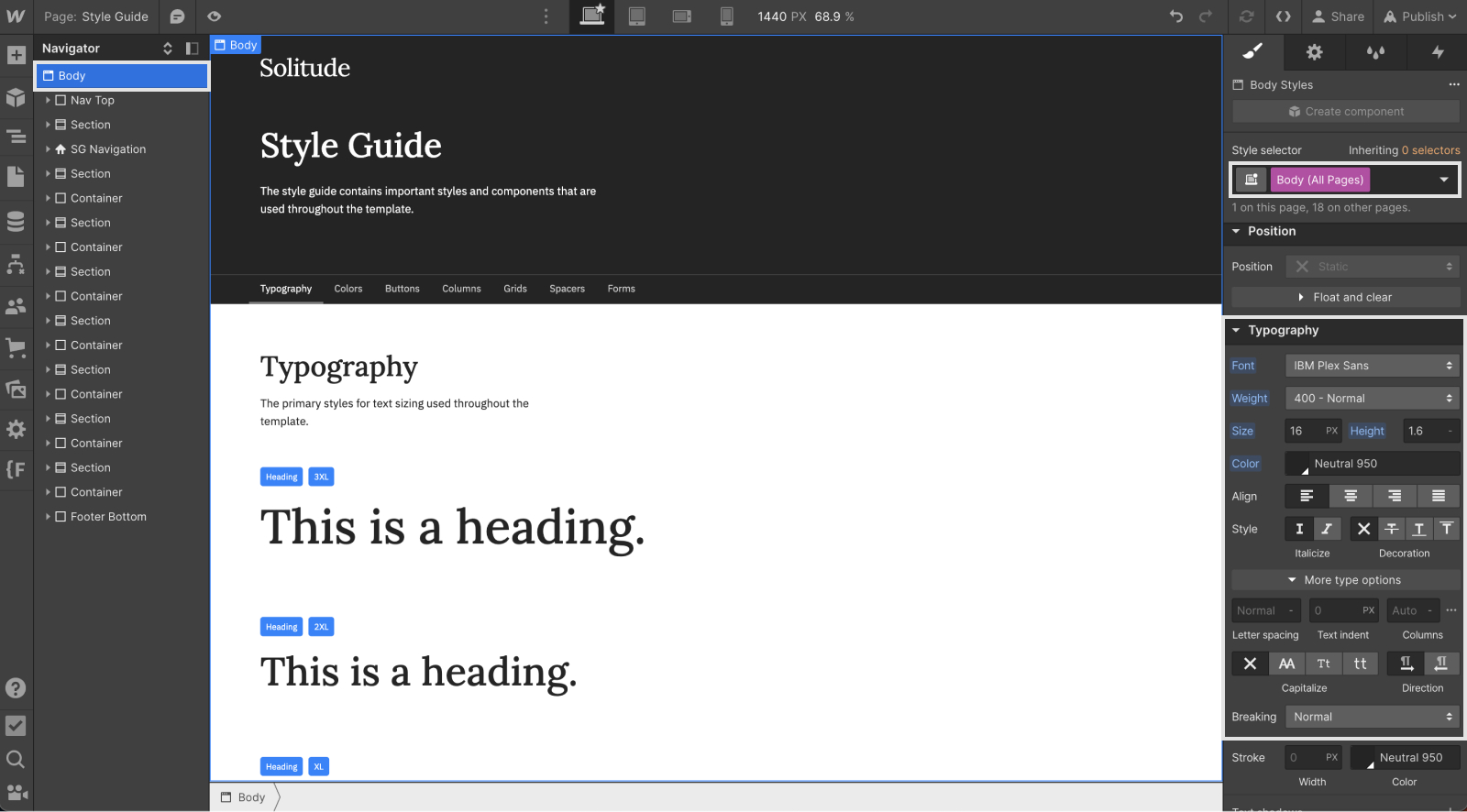The height and width of the screenshot is (812, 1467).
Task: Switch to tablet breakpoint
Action: 637,16
